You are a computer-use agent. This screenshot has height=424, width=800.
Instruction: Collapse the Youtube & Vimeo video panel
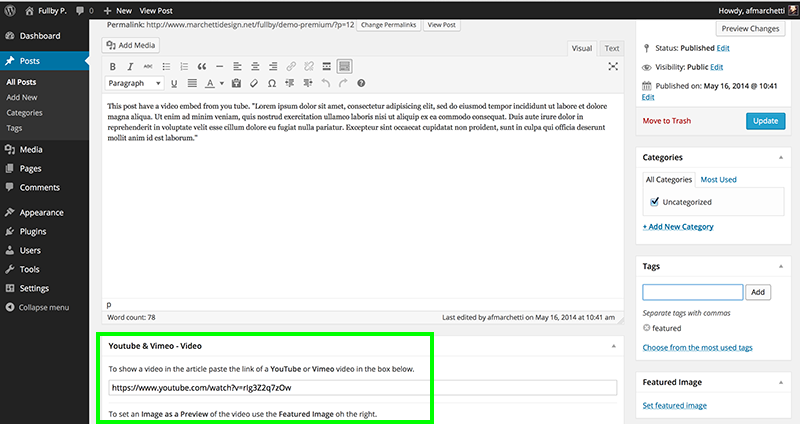613,346
